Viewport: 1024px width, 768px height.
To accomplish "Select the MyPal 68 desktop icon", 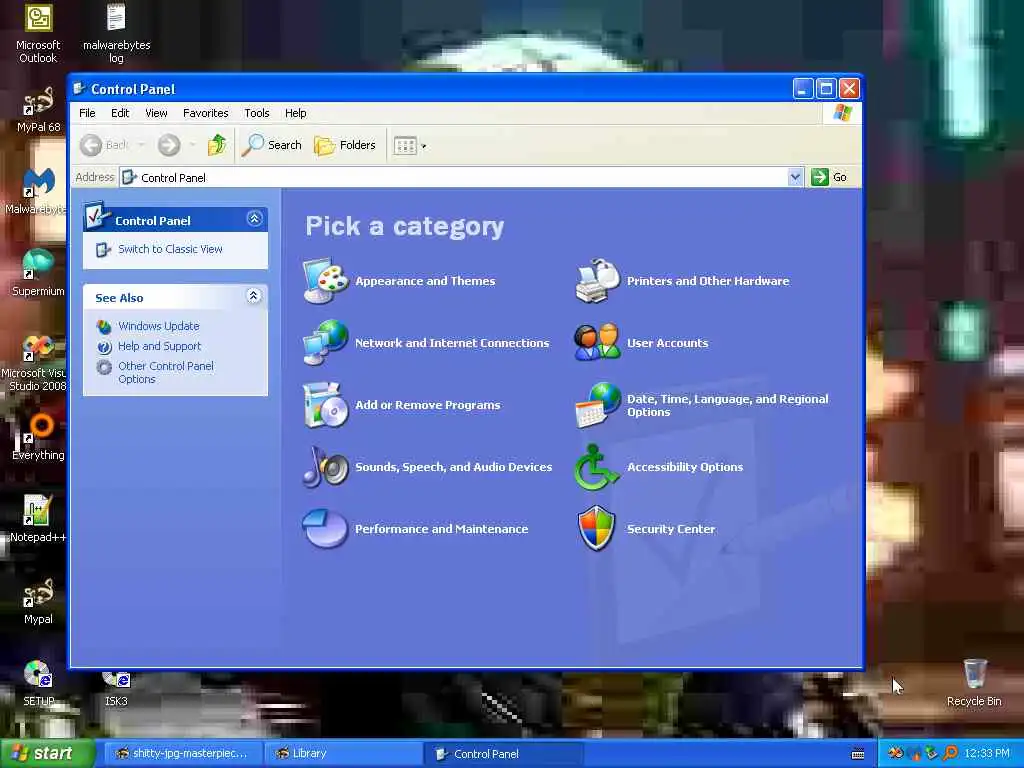I will [x=38, y=110].
